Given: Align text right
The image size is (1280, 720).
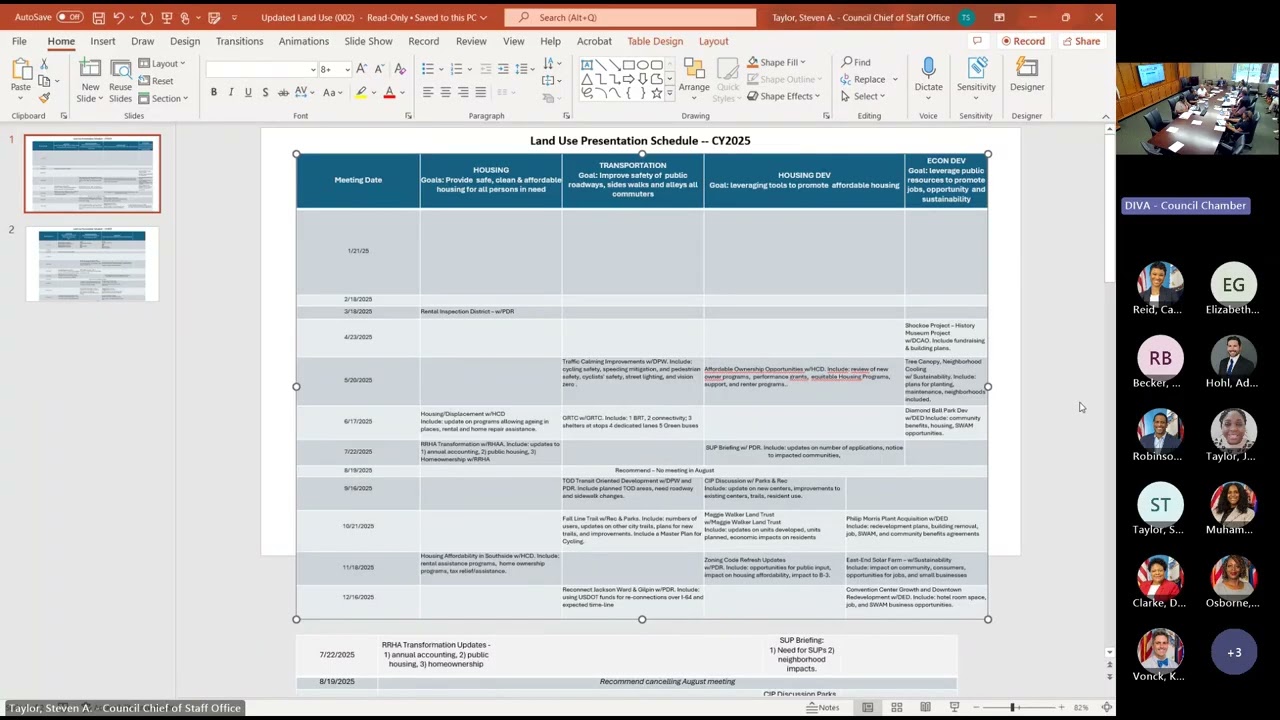Looking at the screenshot, I should [463, 92].
